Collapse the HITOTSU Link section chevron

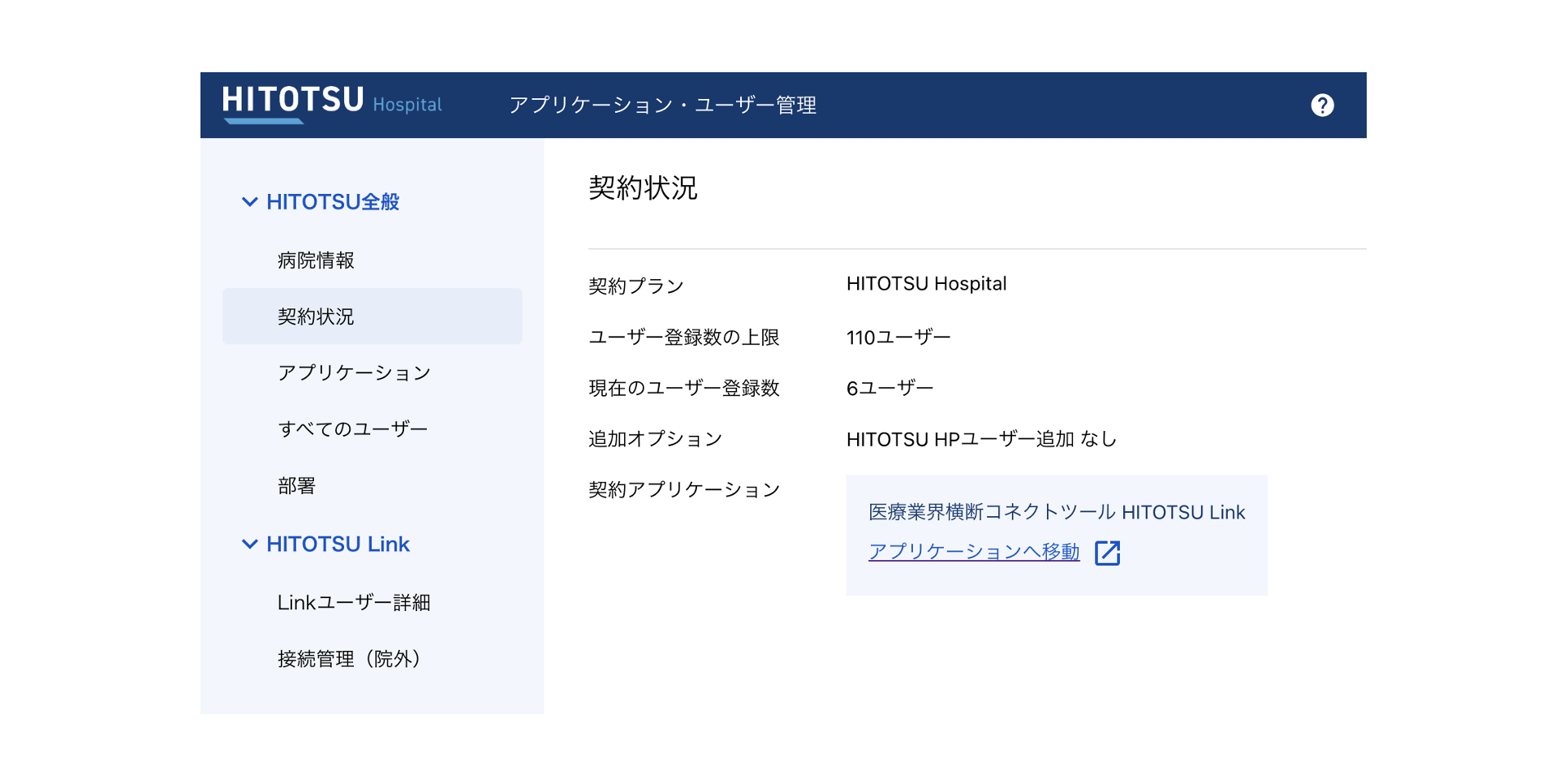(x=249, y=544)
